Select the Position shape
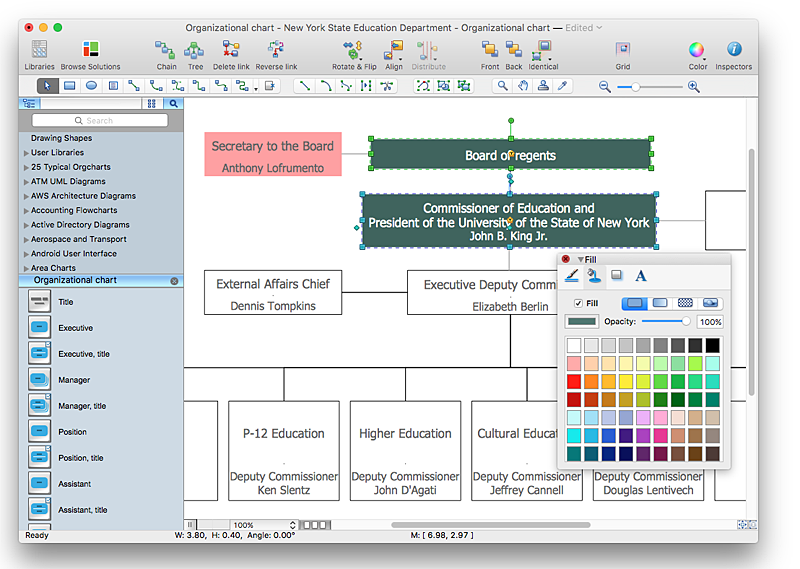800x569 pixels. pos(39,432)
